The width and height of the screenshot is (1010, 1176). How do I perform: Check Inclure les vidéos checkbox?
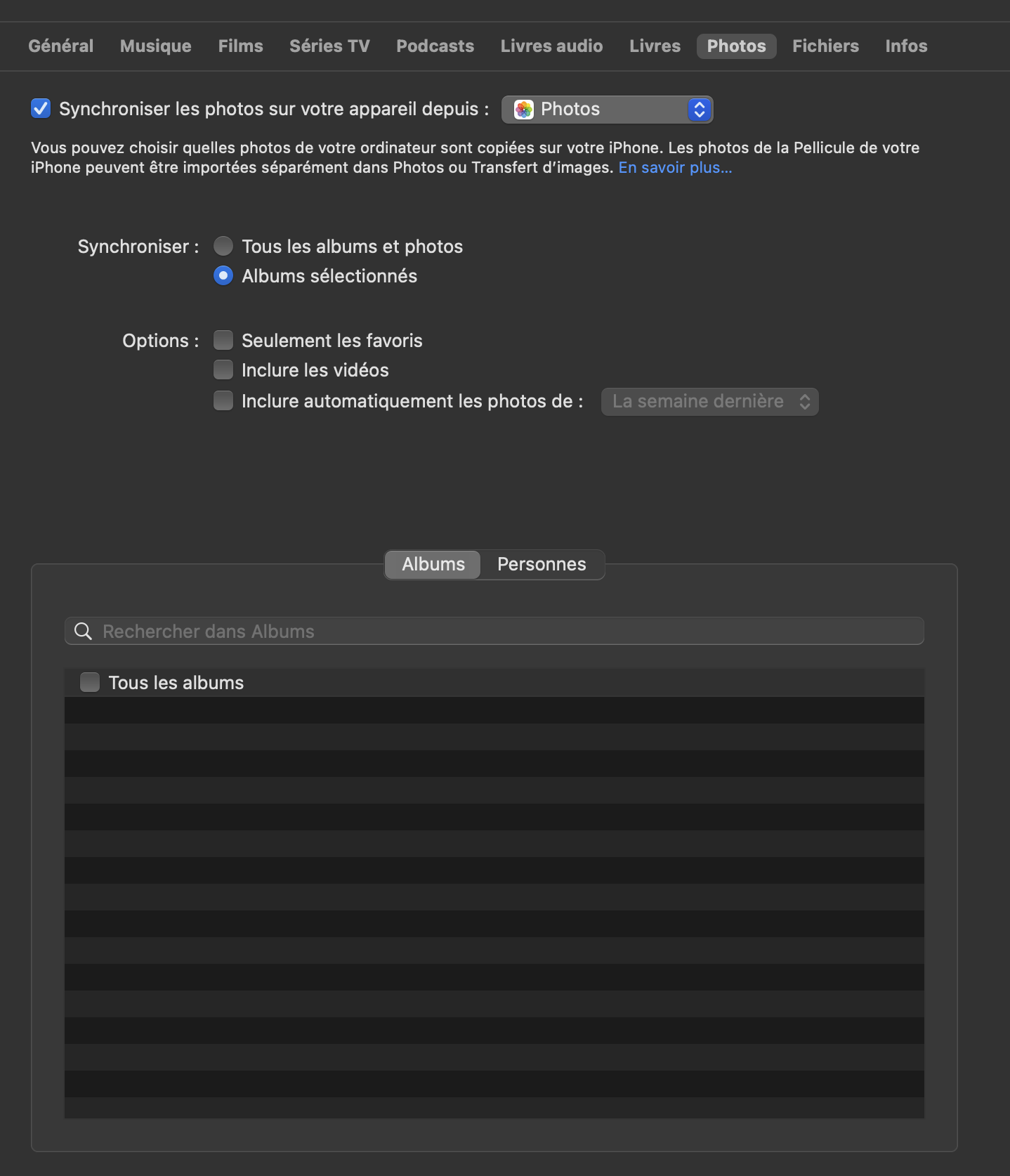coord(223,370)
